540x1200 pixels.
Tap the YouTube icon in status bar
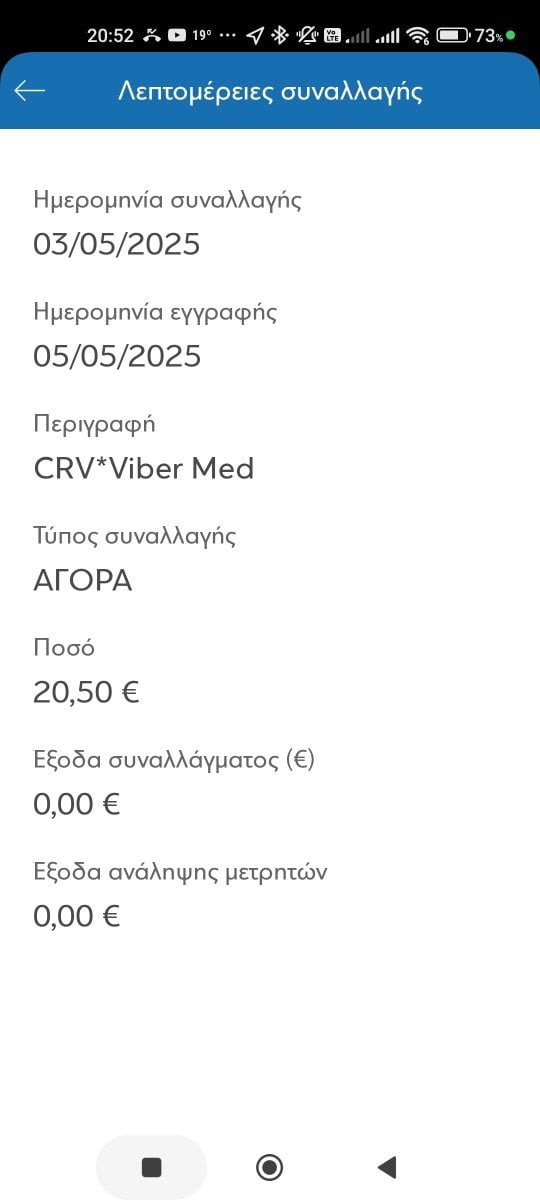177,35
